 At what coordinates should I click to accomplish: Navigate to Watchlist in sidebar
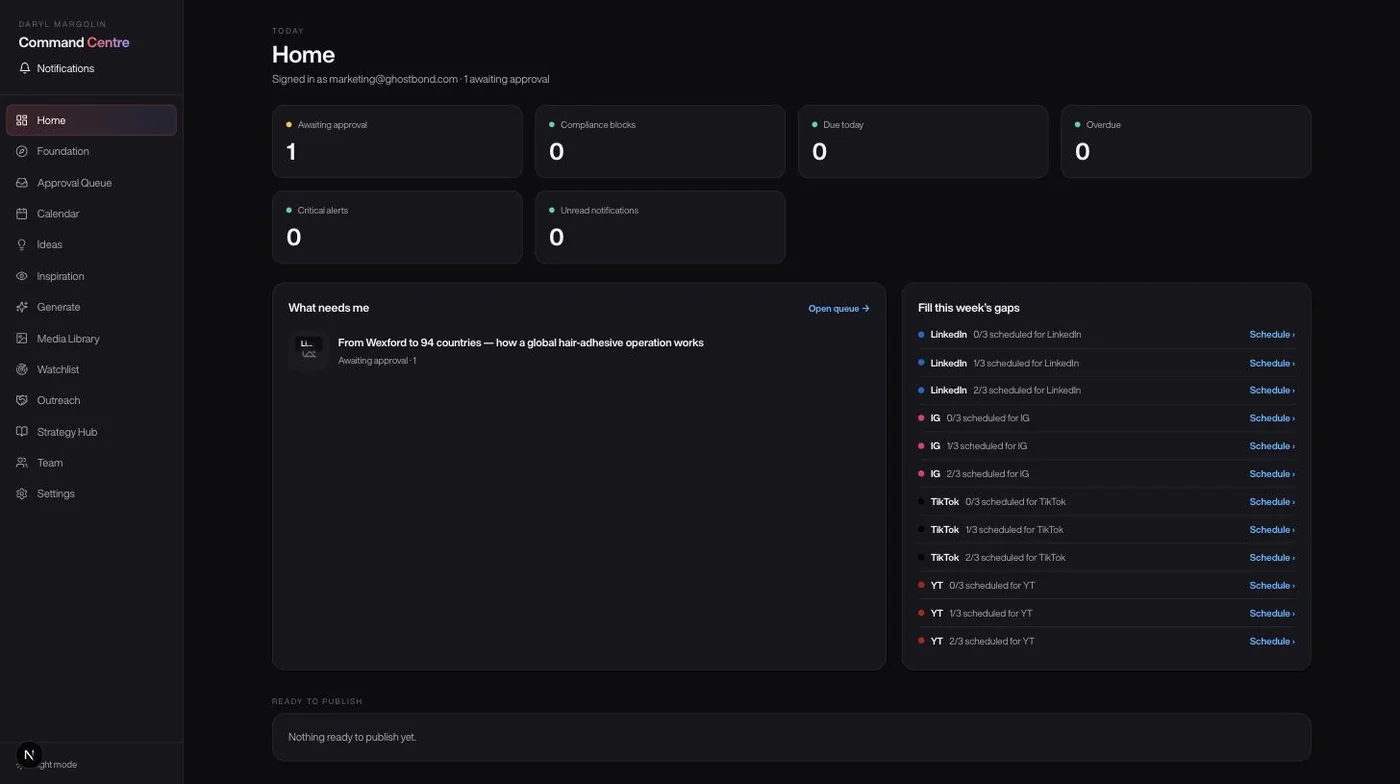click(x=91, y=370)
